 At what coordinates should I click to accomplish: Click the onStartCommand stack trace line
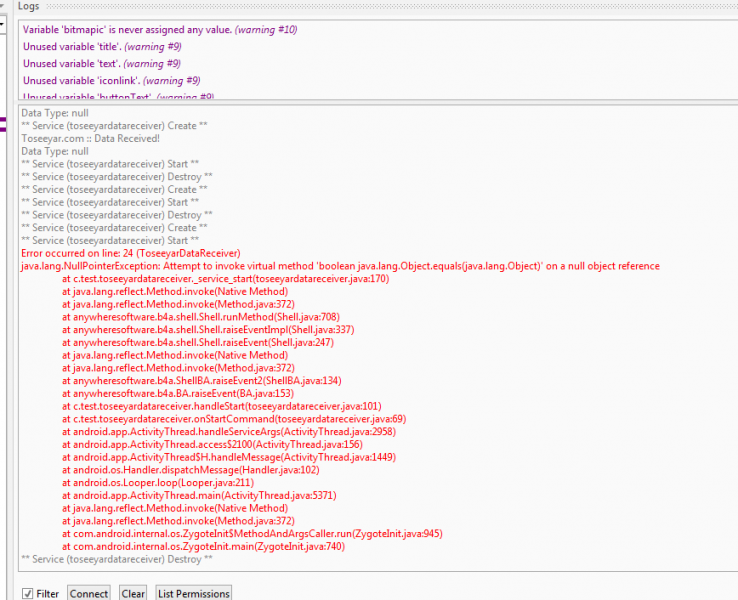tap(233, 419)
